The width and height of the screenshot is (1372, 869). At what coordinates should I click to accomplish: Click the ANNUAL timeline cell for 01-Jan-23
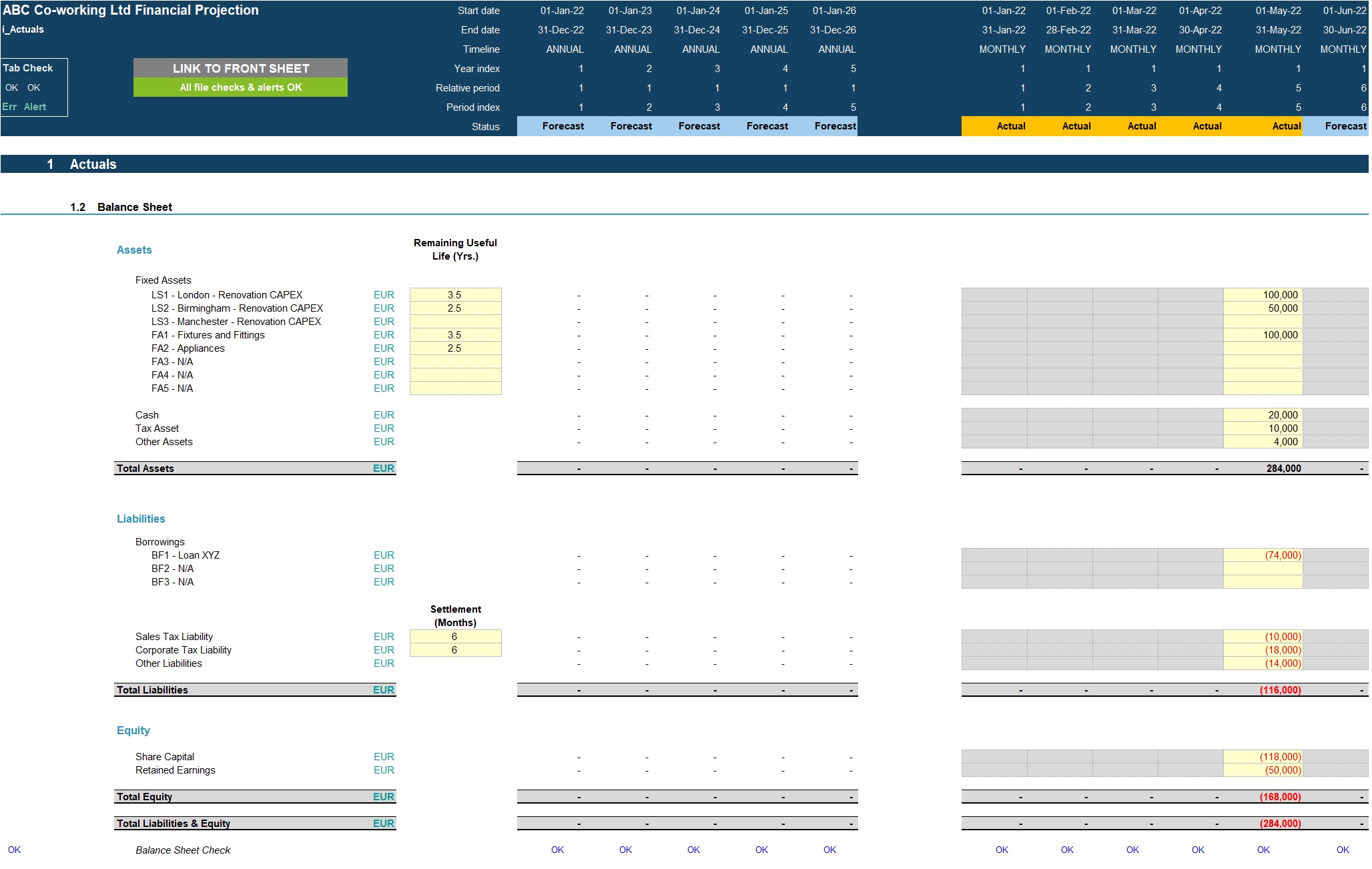pyautogui.click(x=633, y=49)
